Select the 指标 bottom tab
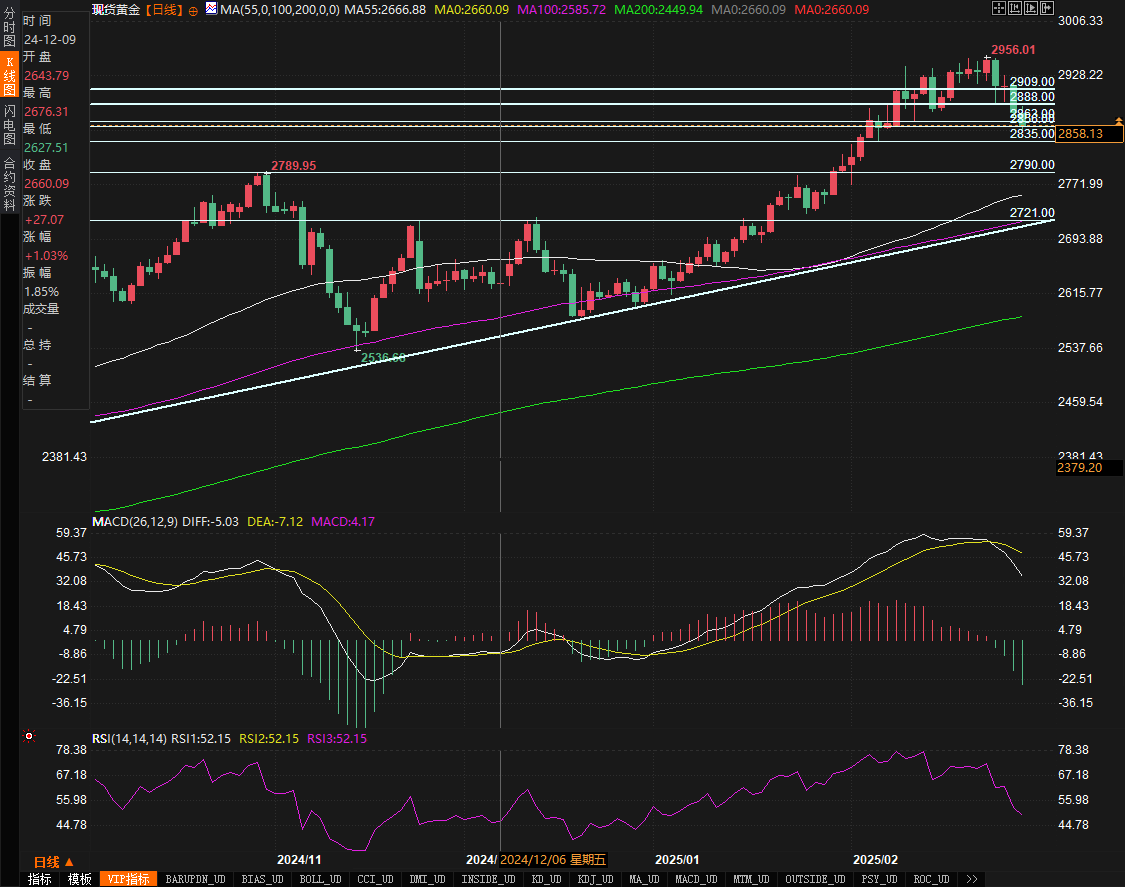Image resolution: width=1125 pixels, height=887 pixels. click(x=40, y=879)
